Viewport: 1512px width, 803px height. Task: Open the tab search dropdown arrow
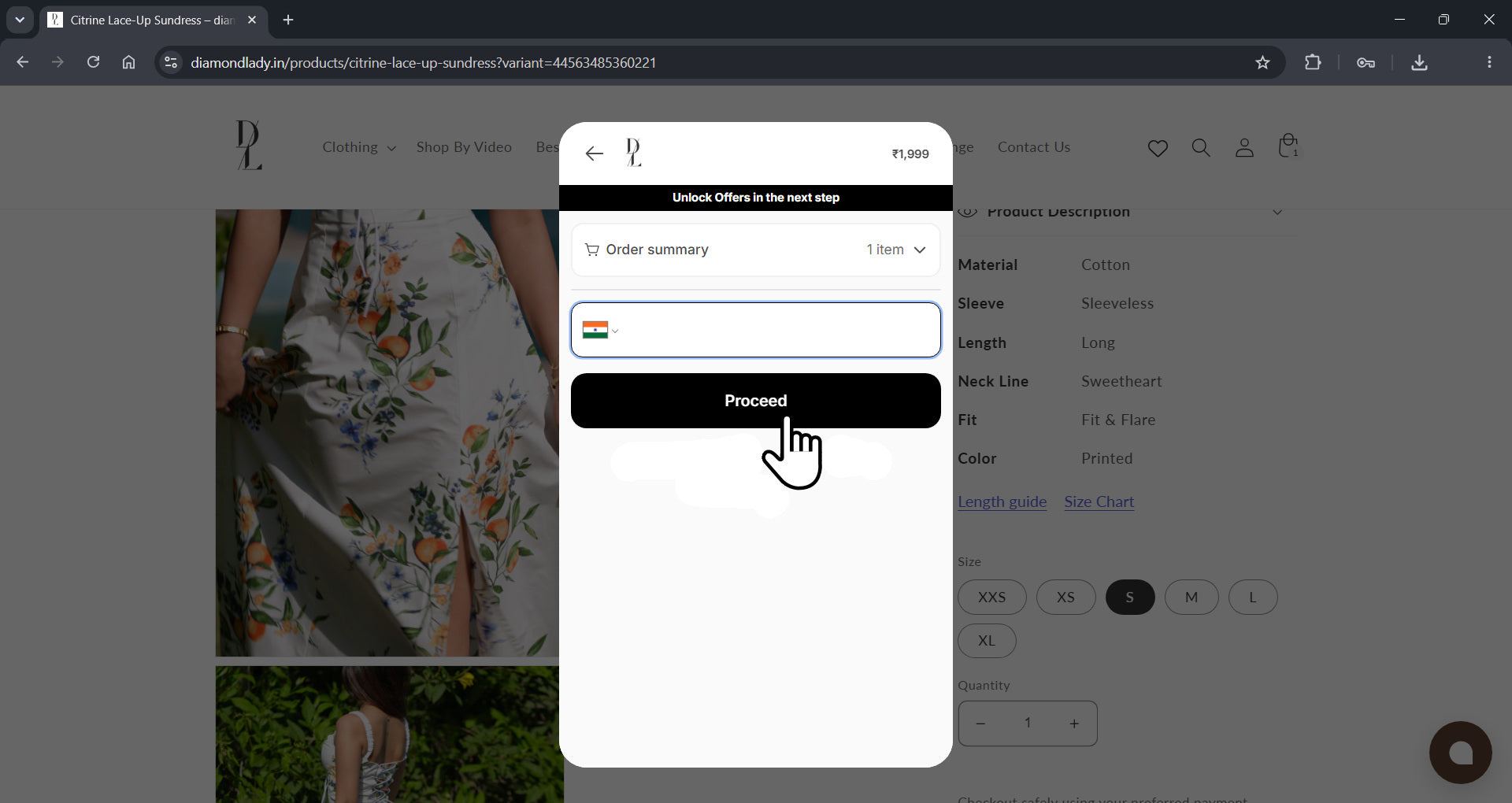click(20, 20)
